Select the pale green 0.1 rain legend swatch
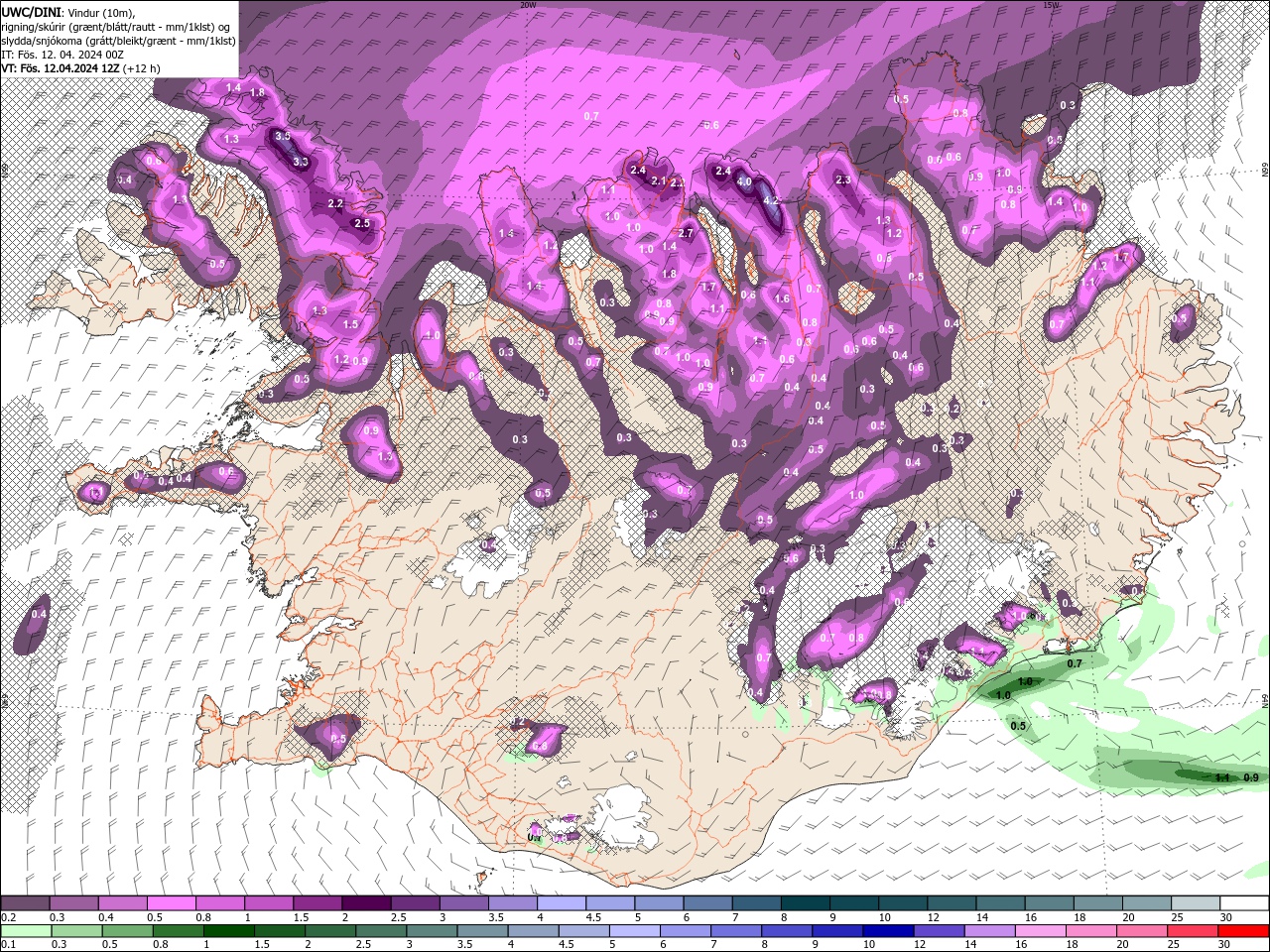 click(25, 930)
